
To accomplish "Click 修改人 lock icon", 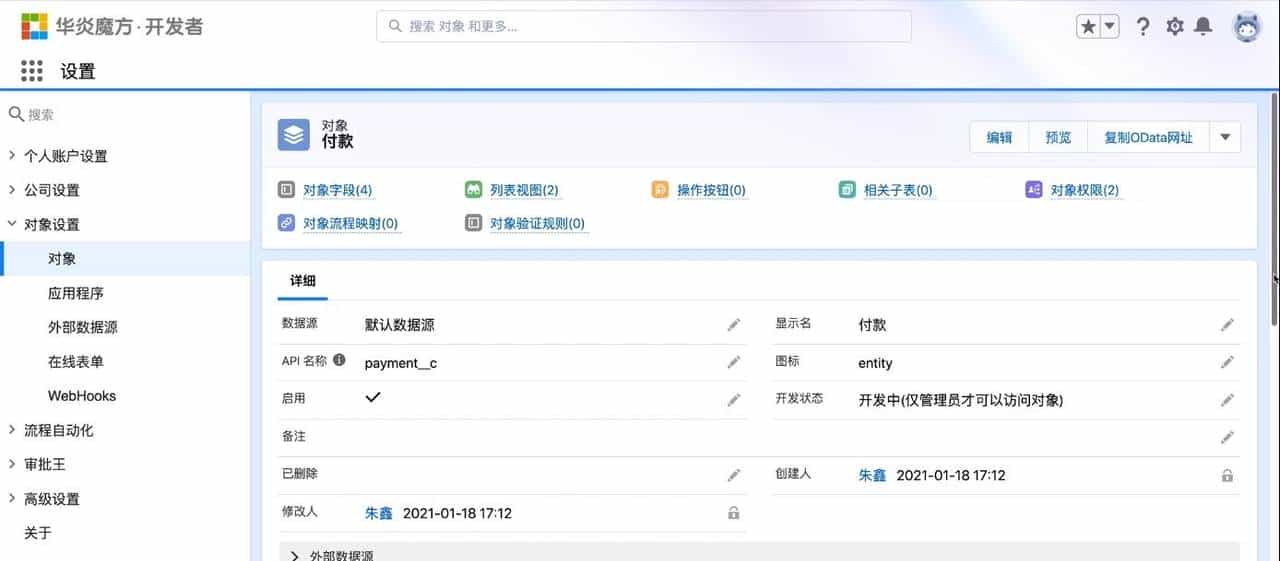I will point(733,513).
